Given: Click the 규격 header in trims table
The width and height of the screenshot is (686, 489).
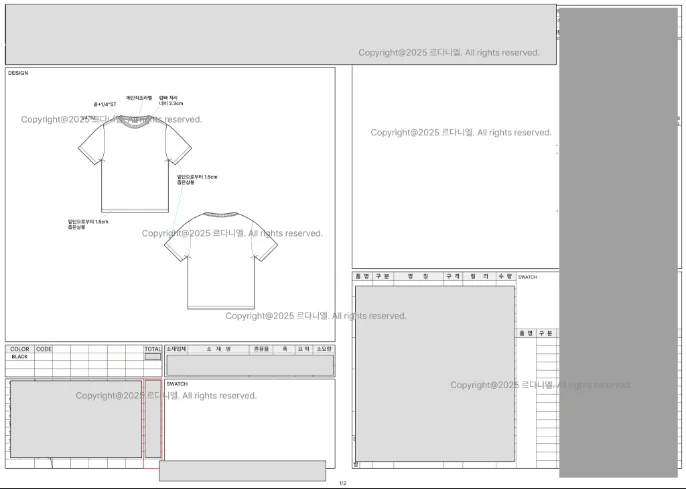Looking at the screenshot, I should tap(452, 275).
